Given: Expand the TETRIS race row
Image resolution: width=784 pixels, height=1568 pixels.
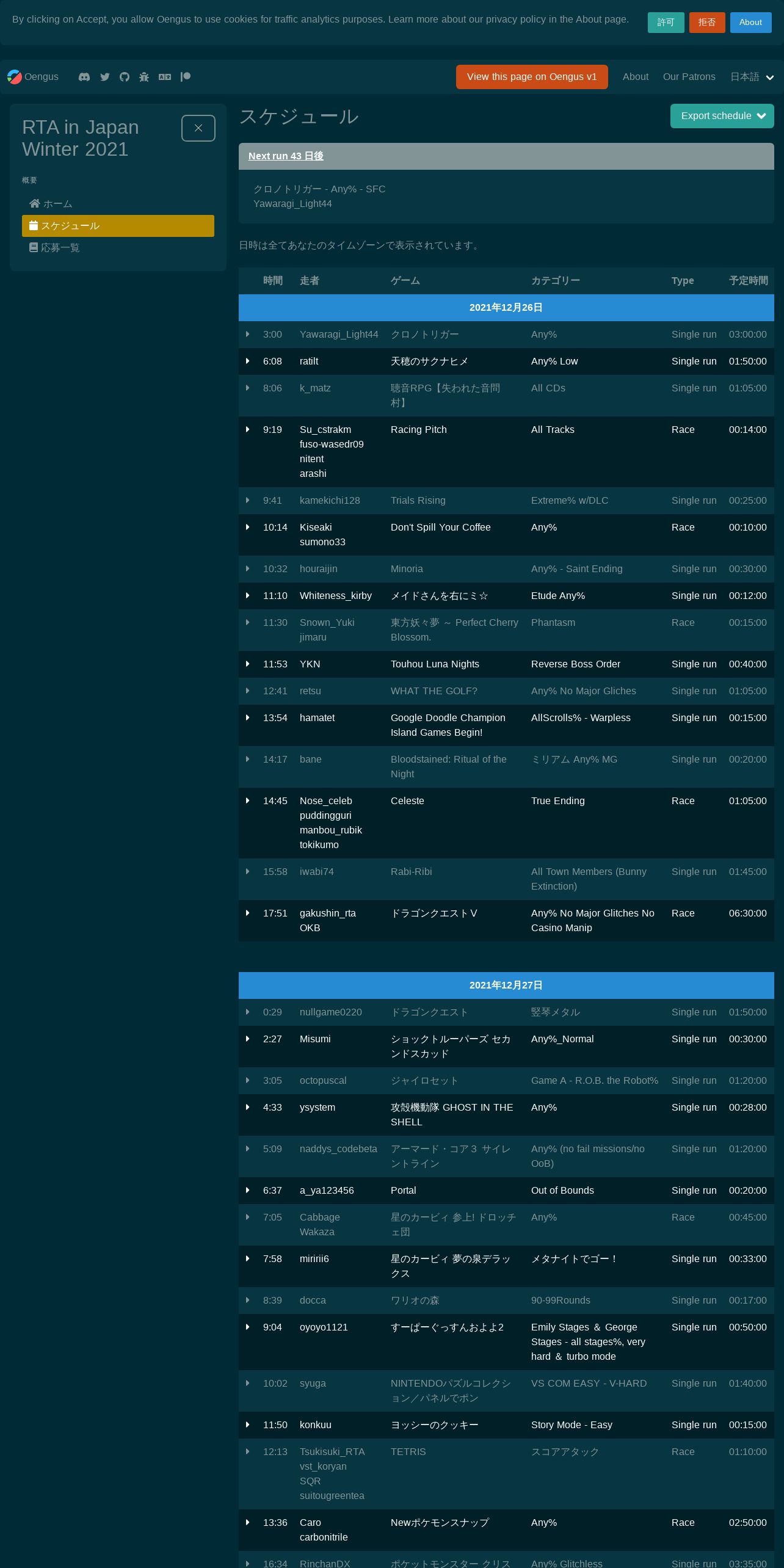Looking at the screenshot, I should pos(247,1452).
